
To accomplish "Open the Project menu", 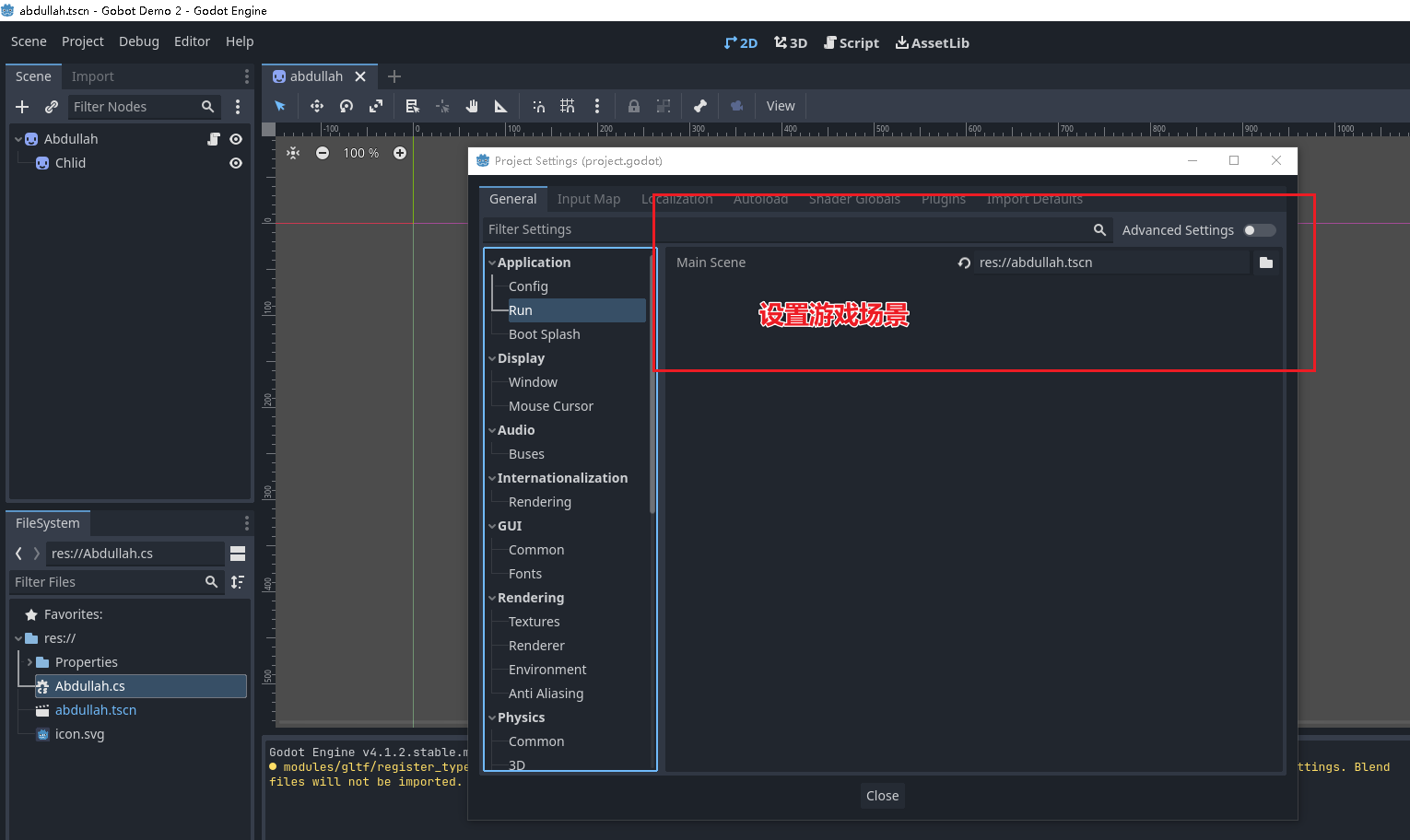I will coord(82,41).
